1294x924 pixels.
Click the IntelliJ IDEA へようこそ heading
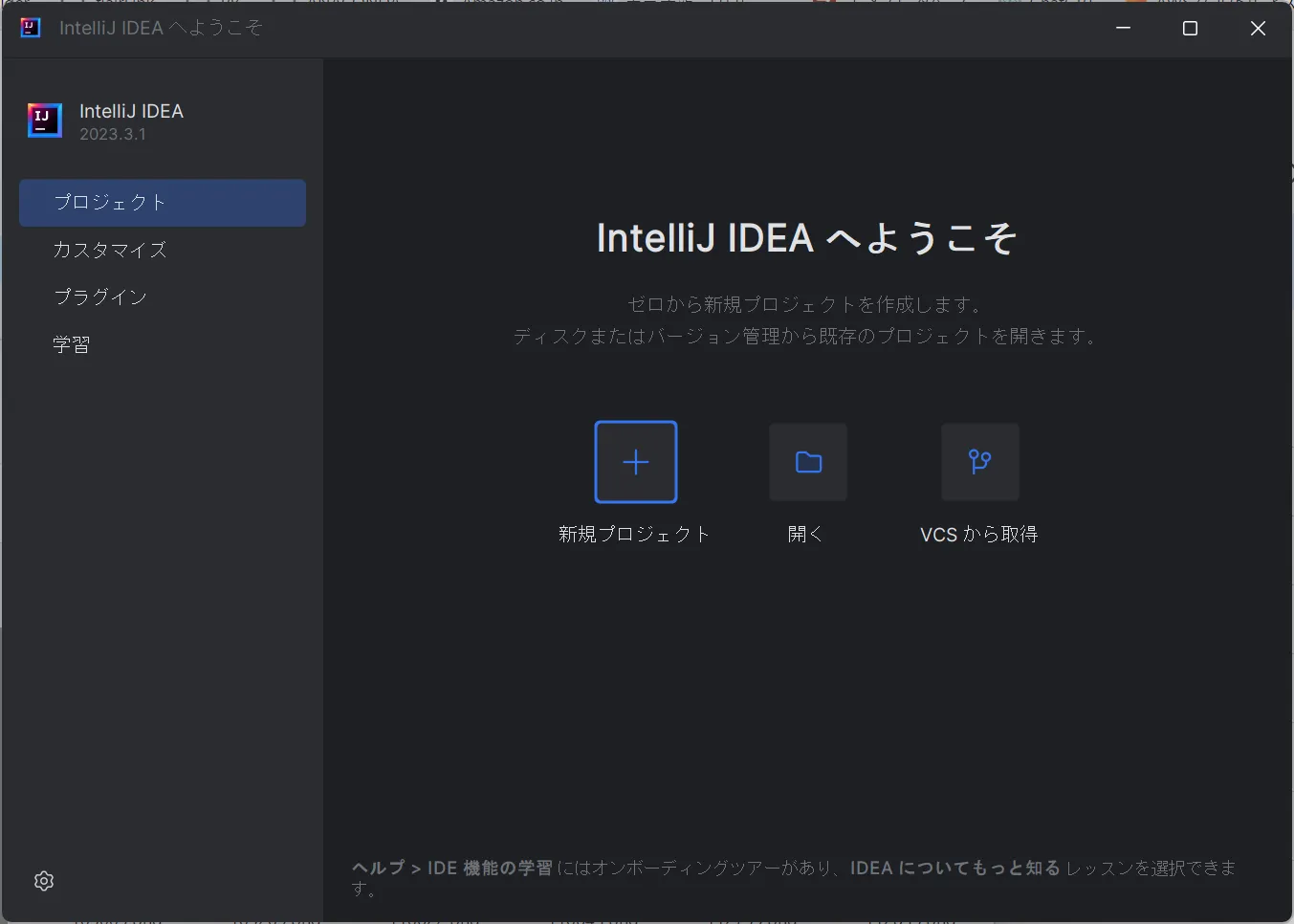click(807, 238)
